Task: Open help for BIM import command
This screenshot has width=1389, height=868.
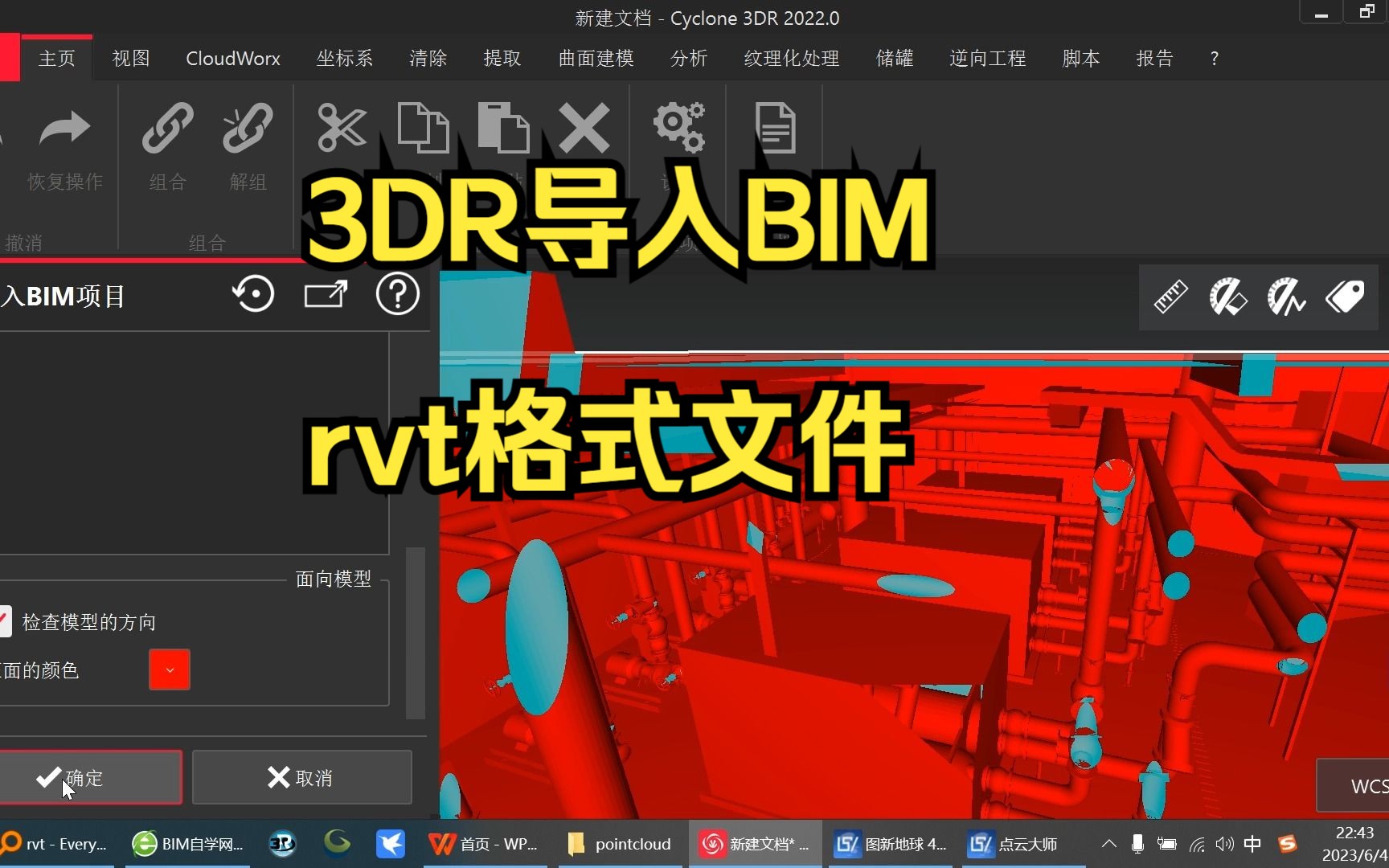Action: click(x=398, y=294)
